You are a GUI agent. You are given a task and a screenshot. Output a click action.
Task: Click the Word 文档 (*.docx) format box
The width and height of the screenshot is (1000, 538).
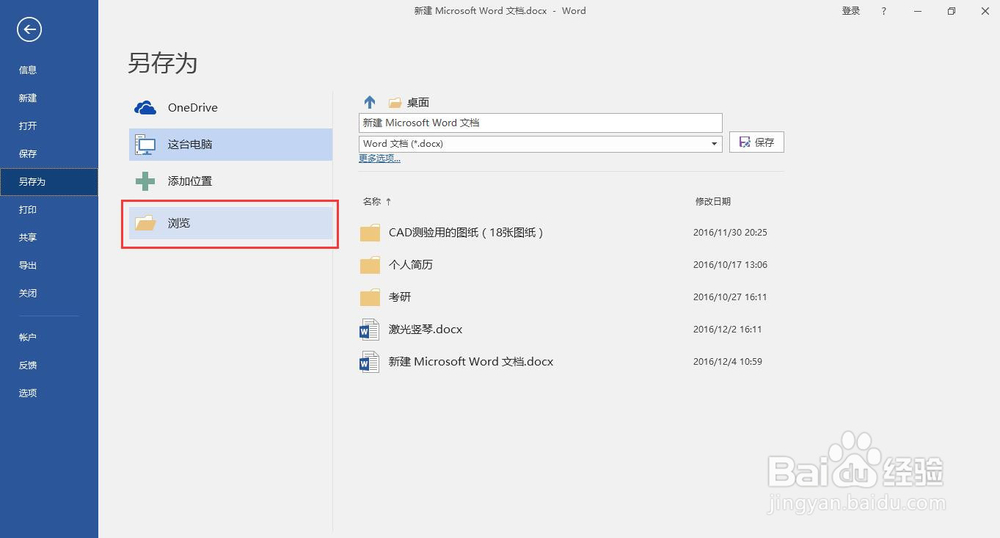540,144
